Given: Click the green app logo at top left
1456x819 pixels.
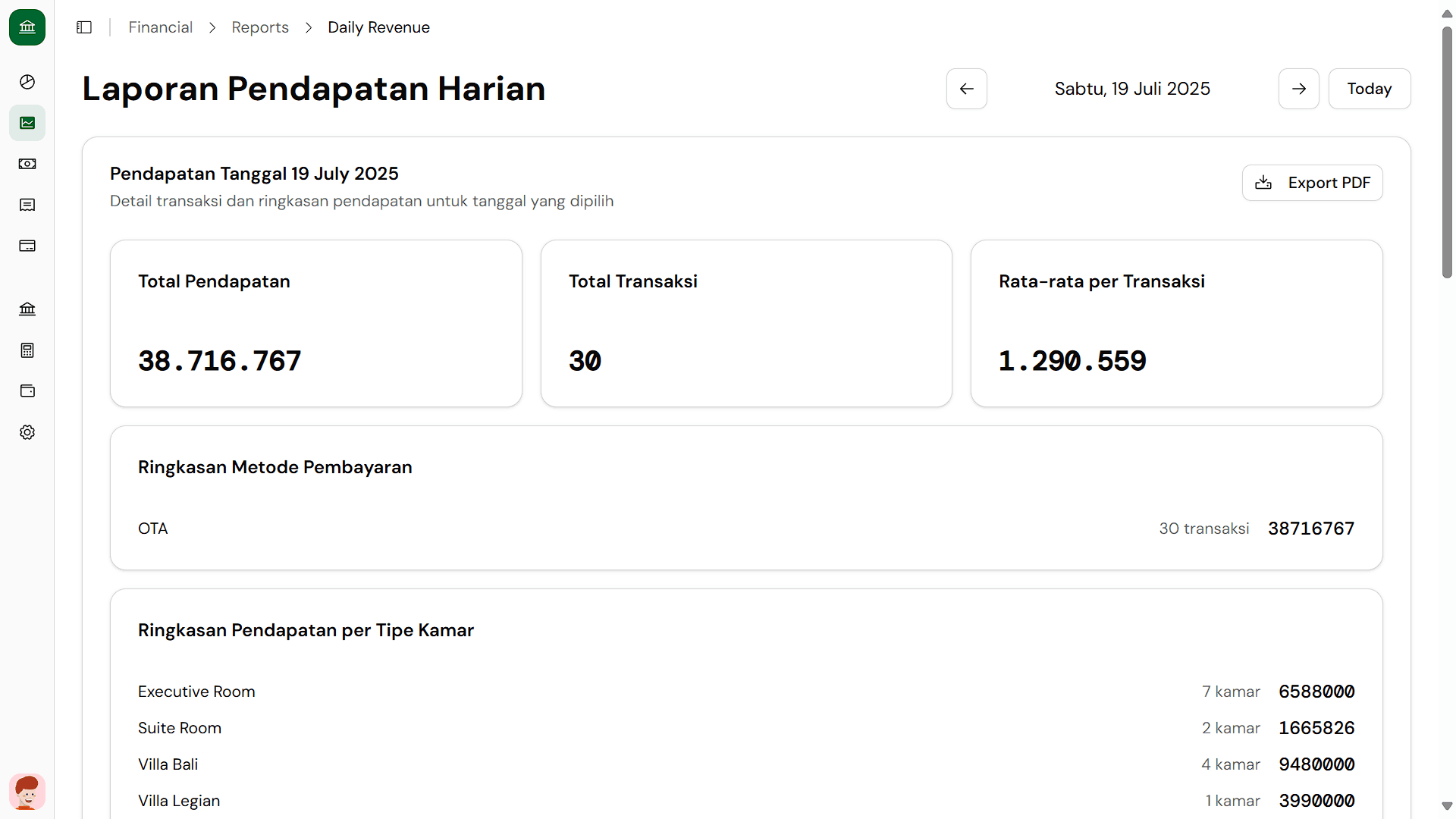Looking at the screenshot, I should (x=27, y=27).
